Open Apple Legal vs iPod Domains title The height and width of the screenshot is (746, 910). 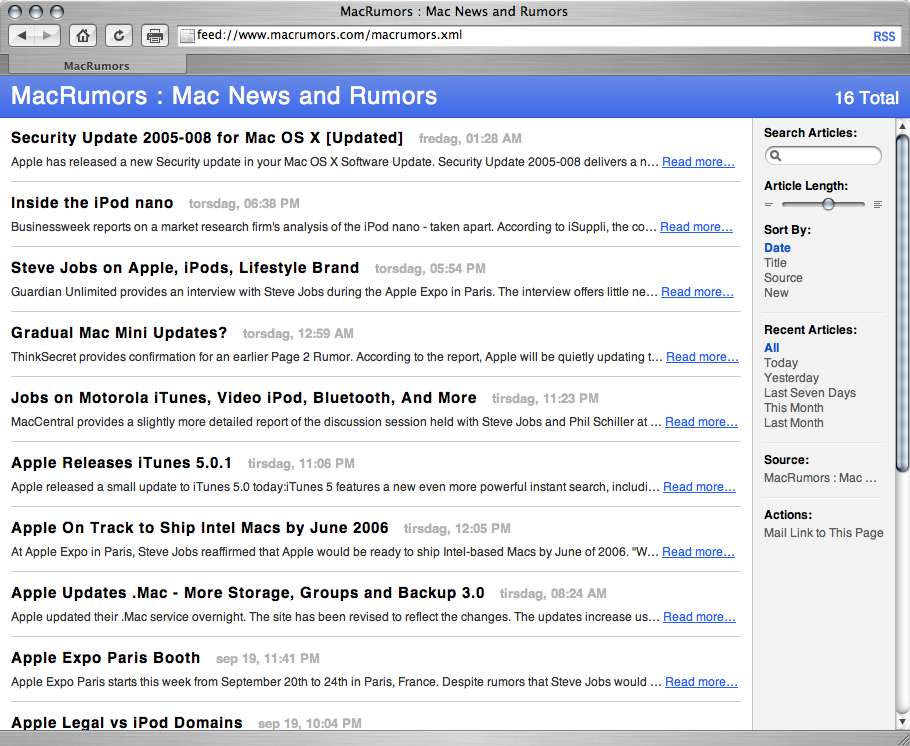(x=127, y=723)
